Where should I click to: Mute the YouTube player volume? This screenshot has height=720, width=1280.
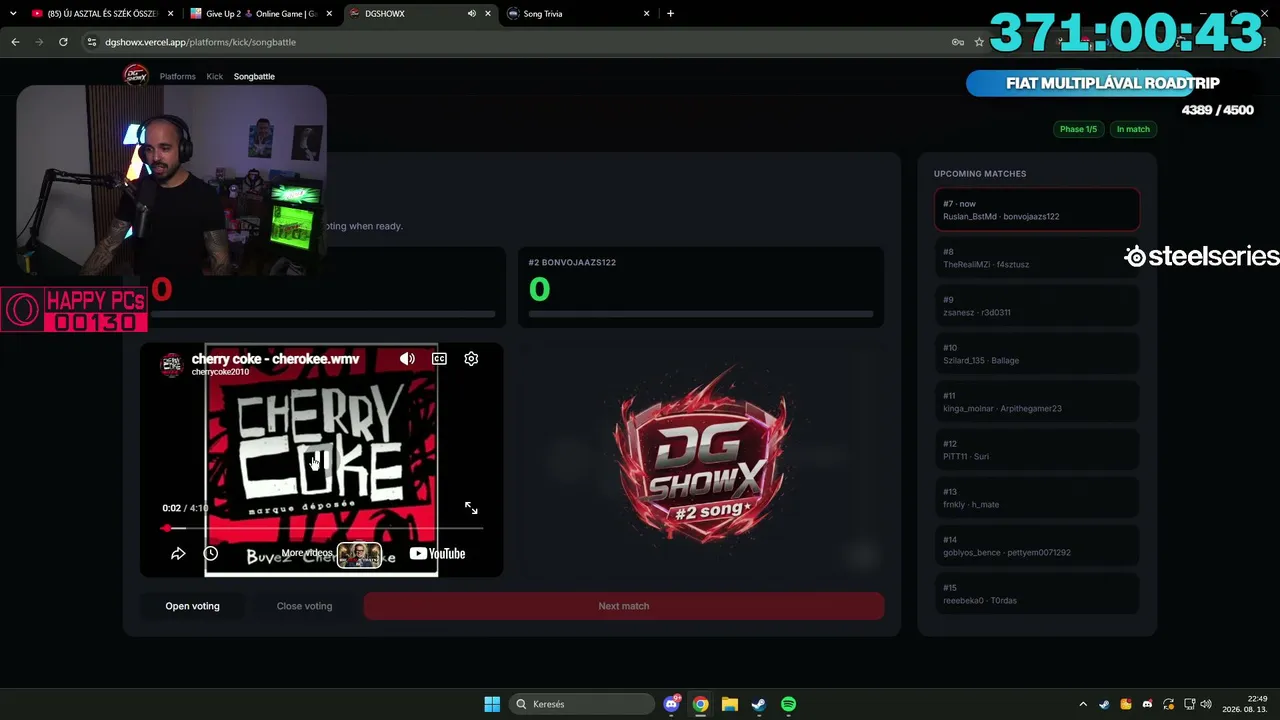pos(407,359)
